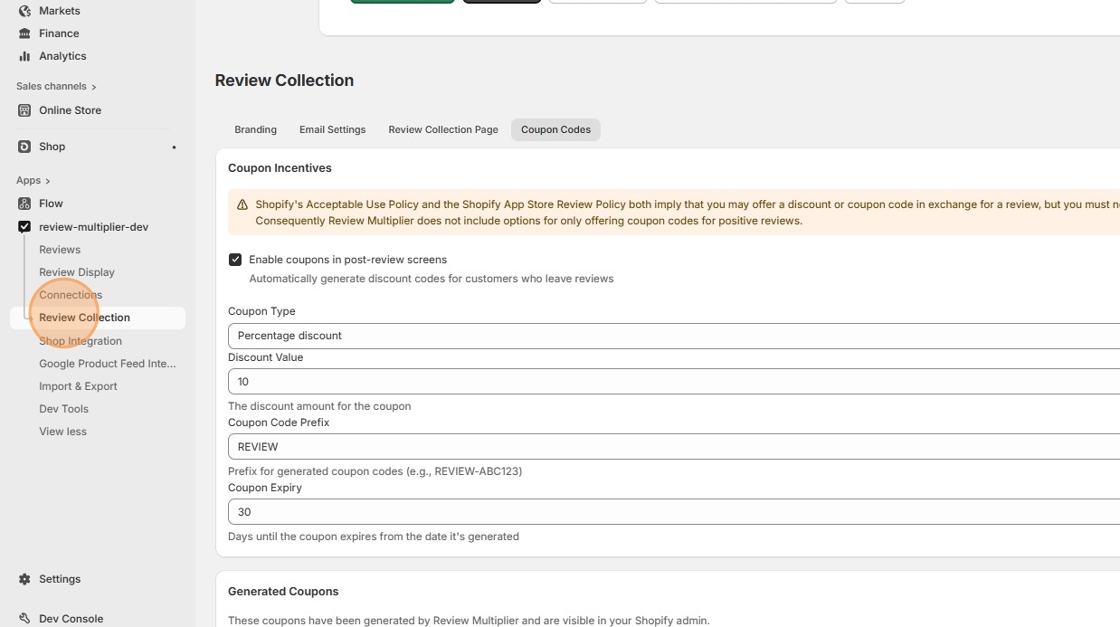Click the warning triangle in policy banner
1120x627 pixels.
(x=242, y=205)
